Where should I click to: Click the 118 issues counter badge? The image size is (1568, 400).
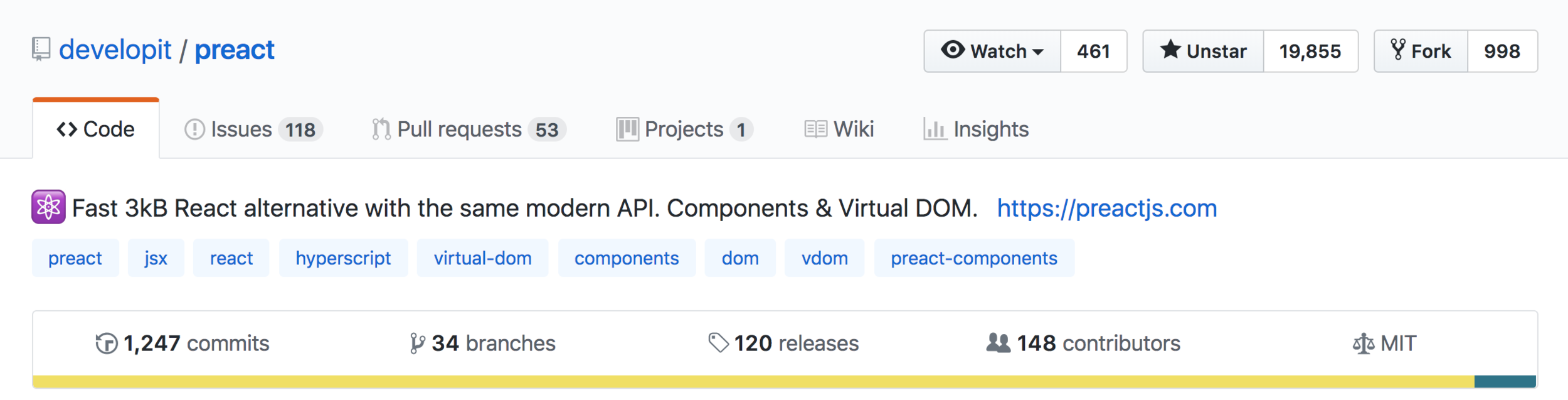coord(300,129)
